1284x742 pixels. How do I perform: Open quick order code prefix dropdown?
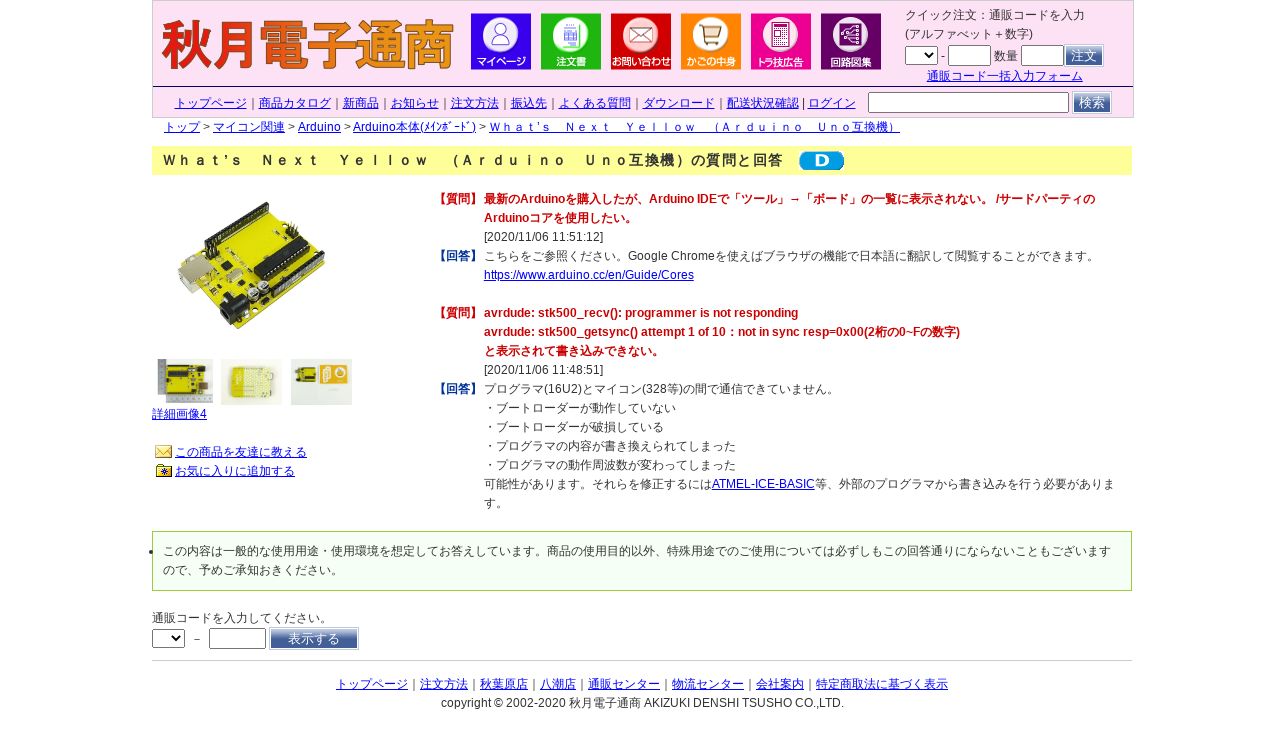[921, 55]
